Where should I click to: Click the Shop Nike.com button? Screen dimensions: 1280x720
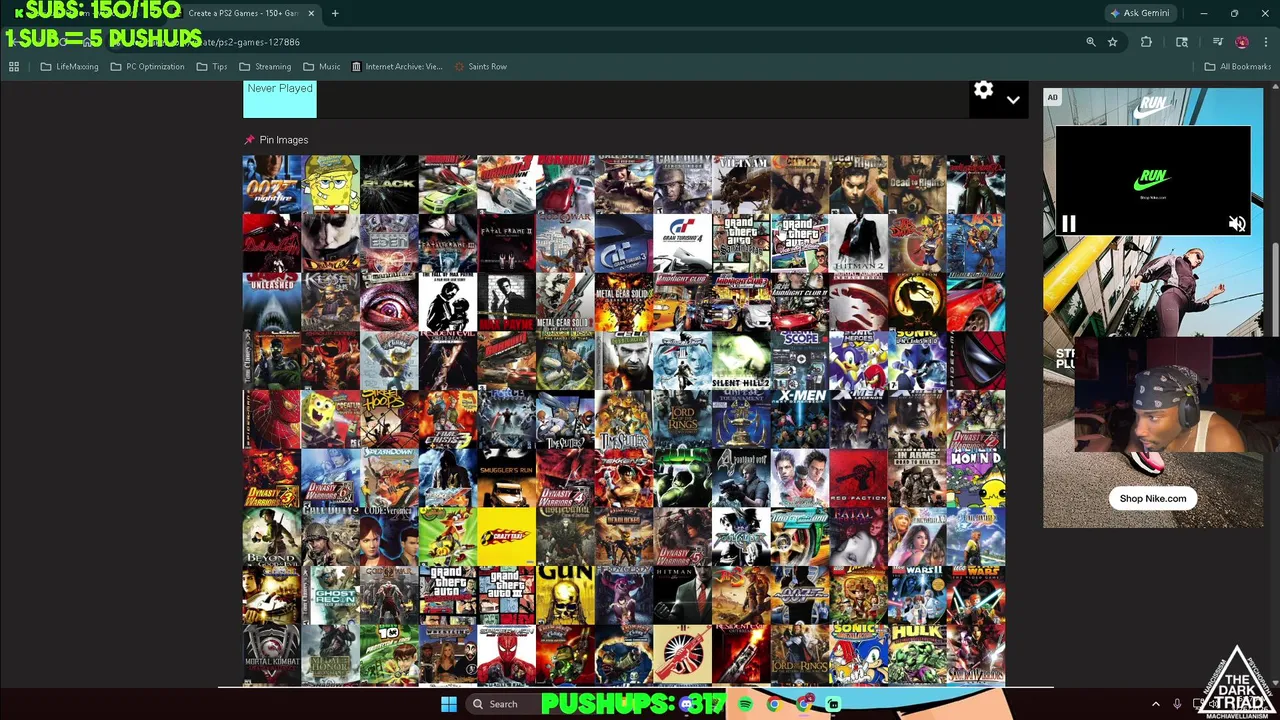click(1153, 498)
